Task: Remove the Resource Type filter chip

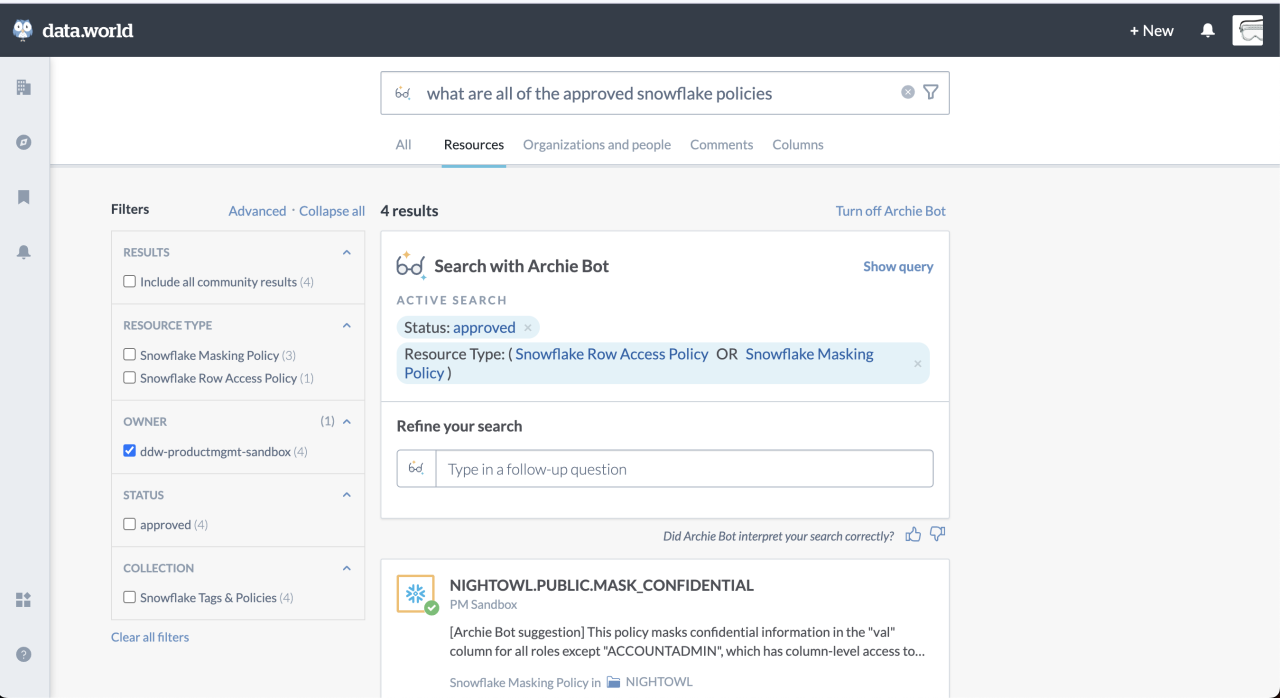Action: 918,364
